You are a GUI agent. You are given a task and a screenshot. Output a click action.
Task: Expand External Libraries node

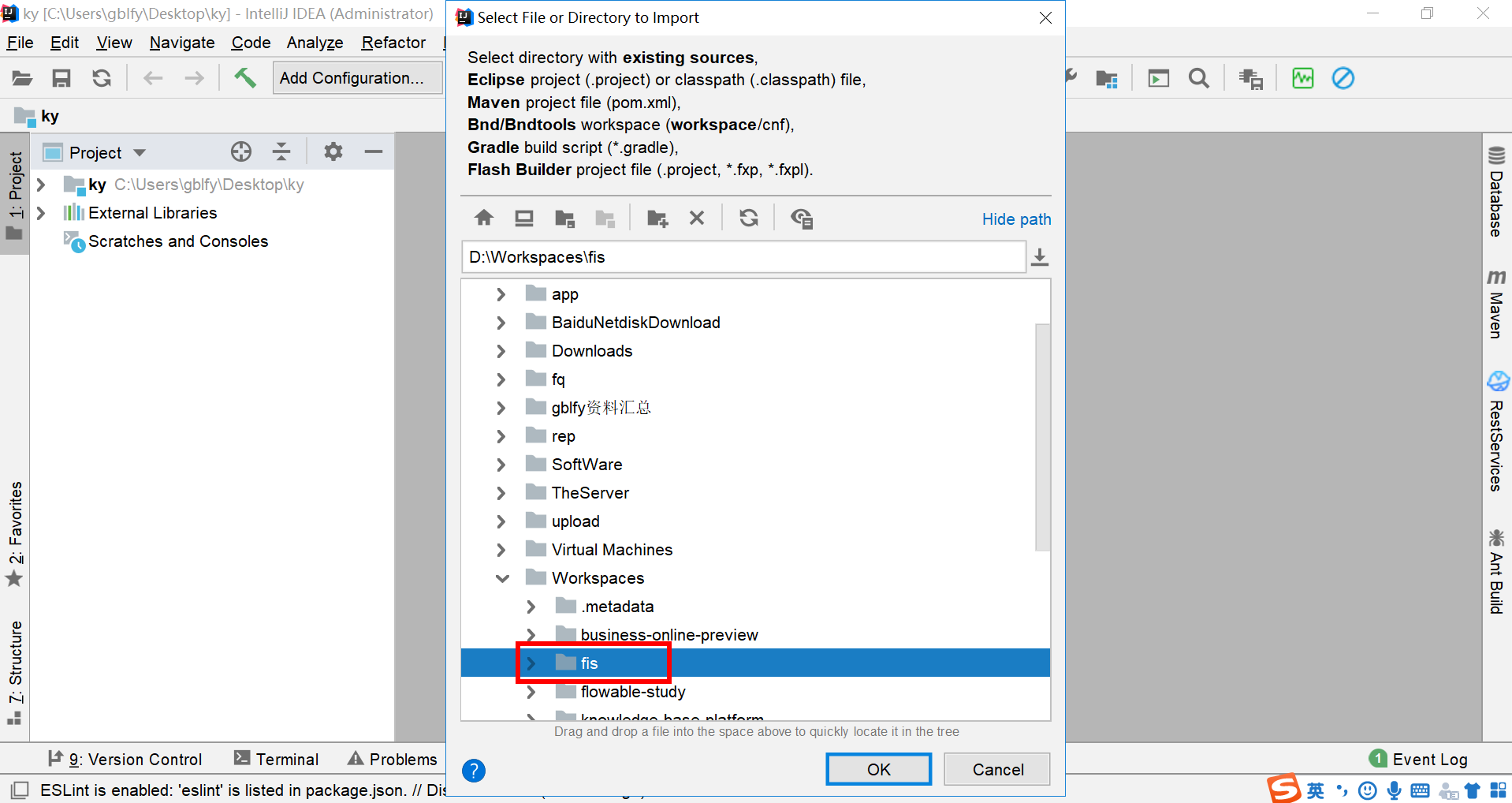(41, 213)
